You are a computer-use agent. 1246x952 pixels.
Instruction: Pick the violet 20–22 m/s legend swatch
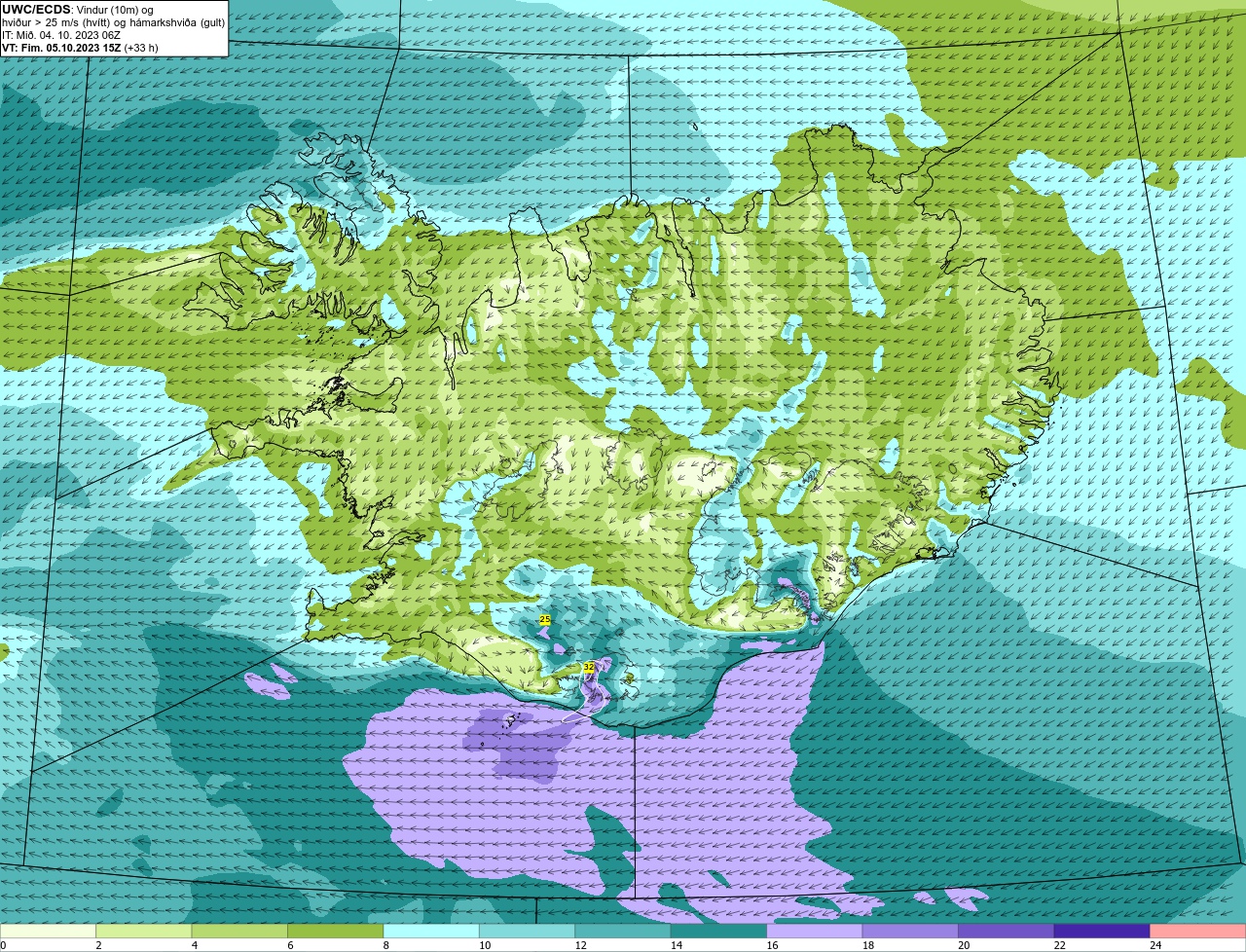coord(1007,931)
